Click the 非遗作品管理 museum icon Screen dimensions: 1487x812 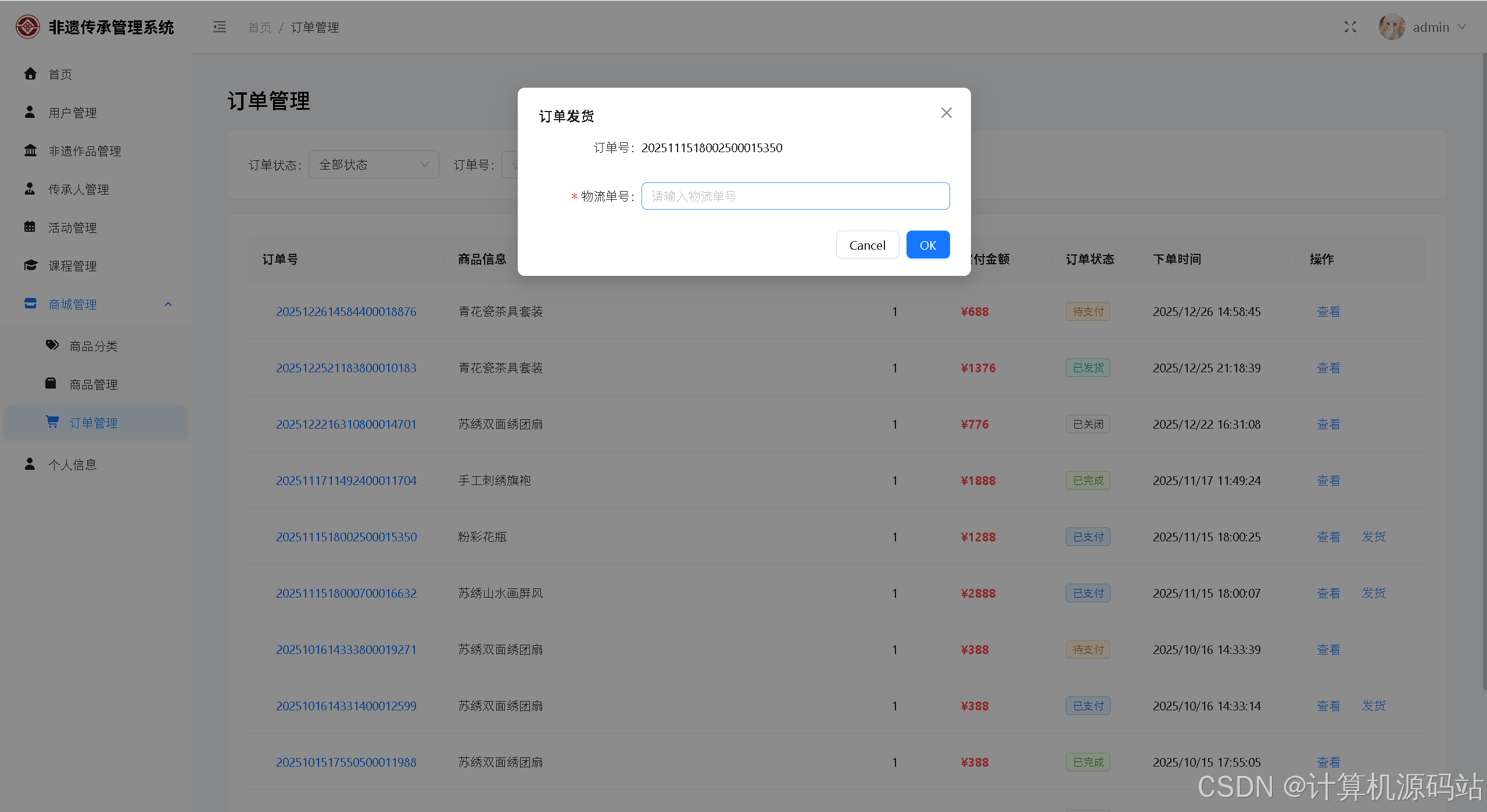point(30,150)
